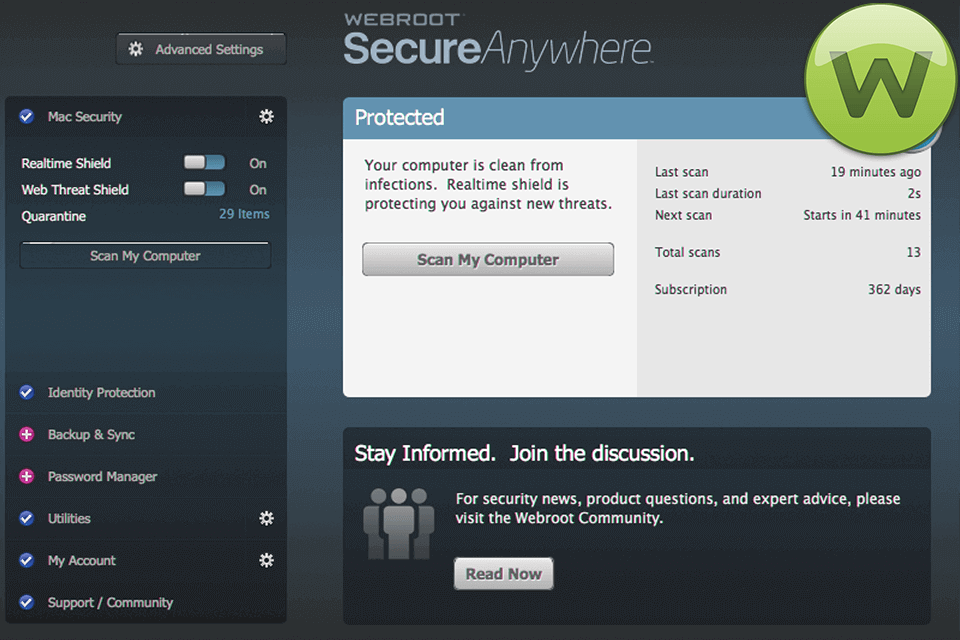Click the Webroot SecureAnywhere title logo

(497, 40)
